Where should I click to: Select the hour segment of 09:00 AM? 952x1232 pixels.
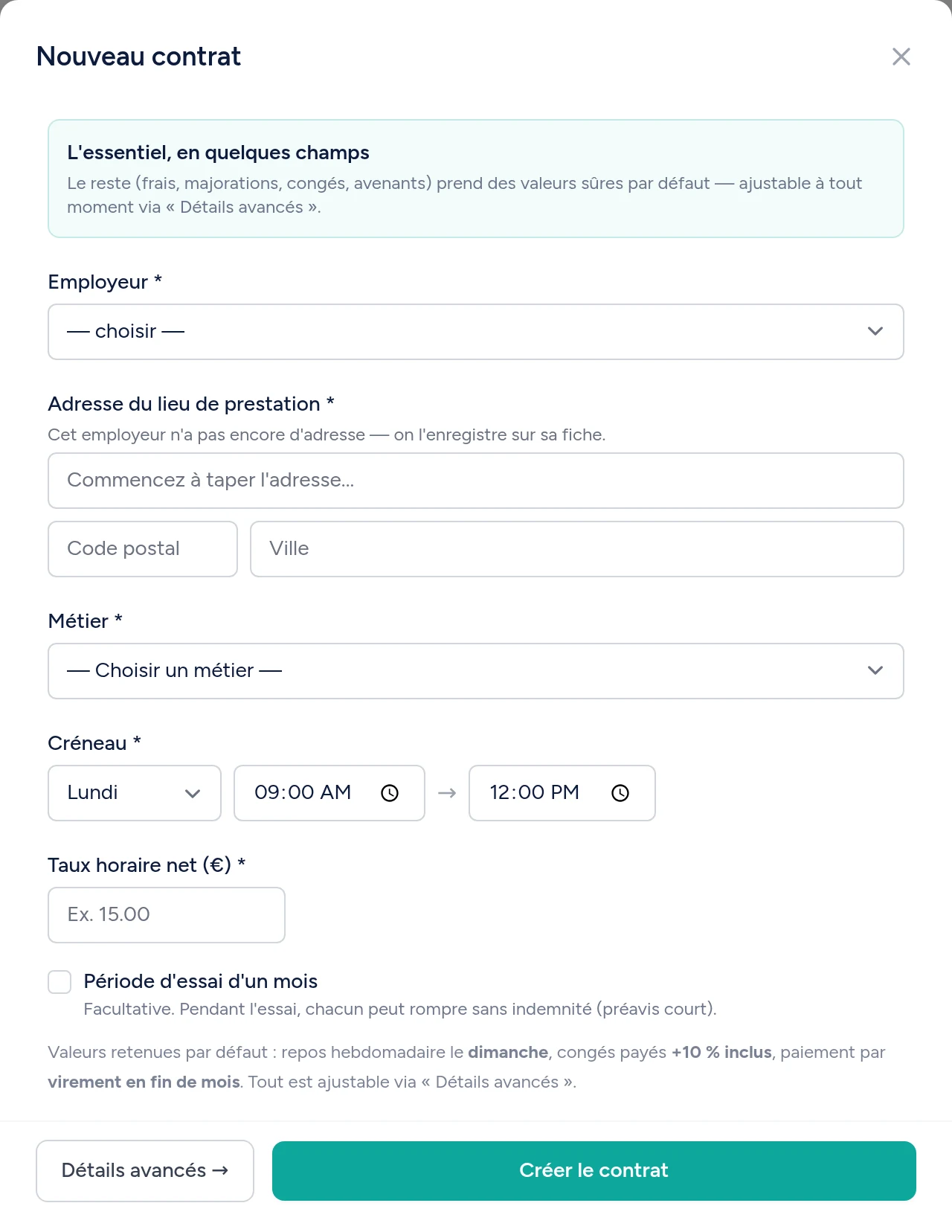(x=267, y=792)
